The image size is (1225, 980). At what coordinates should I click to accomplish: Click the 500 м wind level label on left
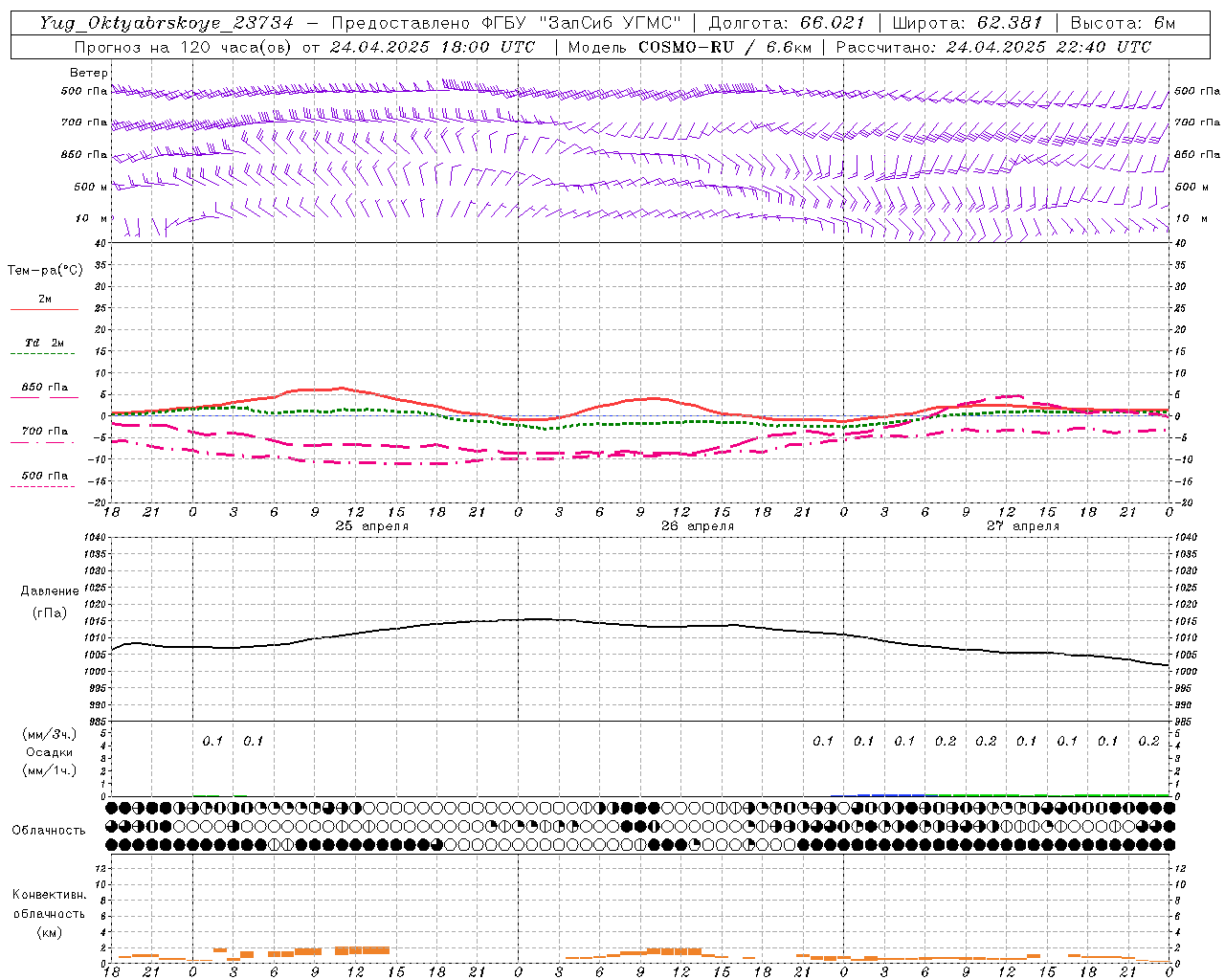point(92,187)
